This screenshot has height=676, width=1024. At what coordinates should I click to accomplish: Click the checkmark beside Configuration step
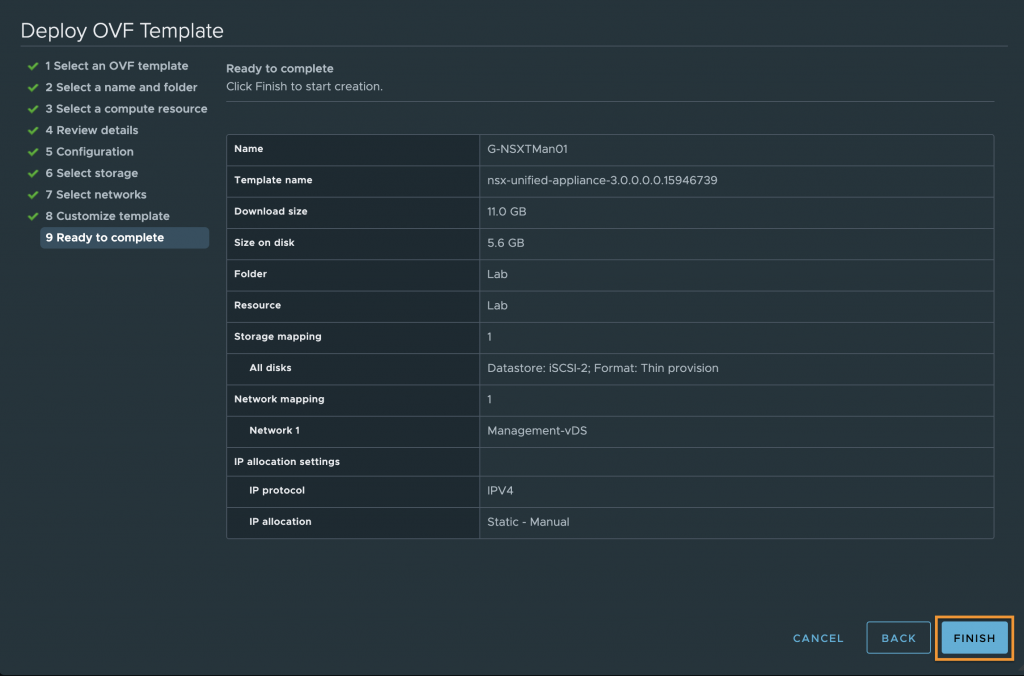click(x=33, y=152)
